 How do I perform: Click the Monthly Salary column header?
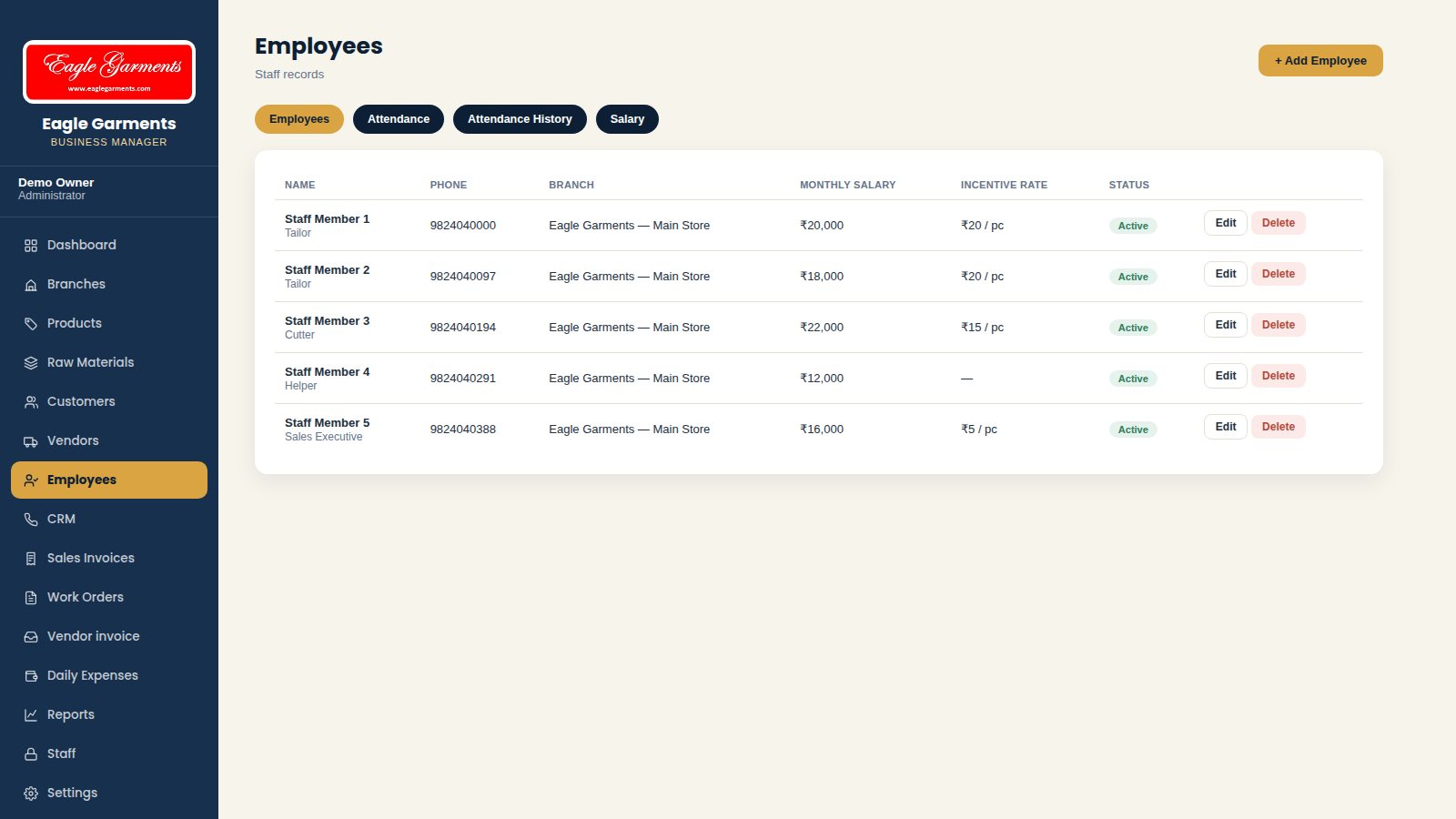pyautogui.click(x=848, y=185)
